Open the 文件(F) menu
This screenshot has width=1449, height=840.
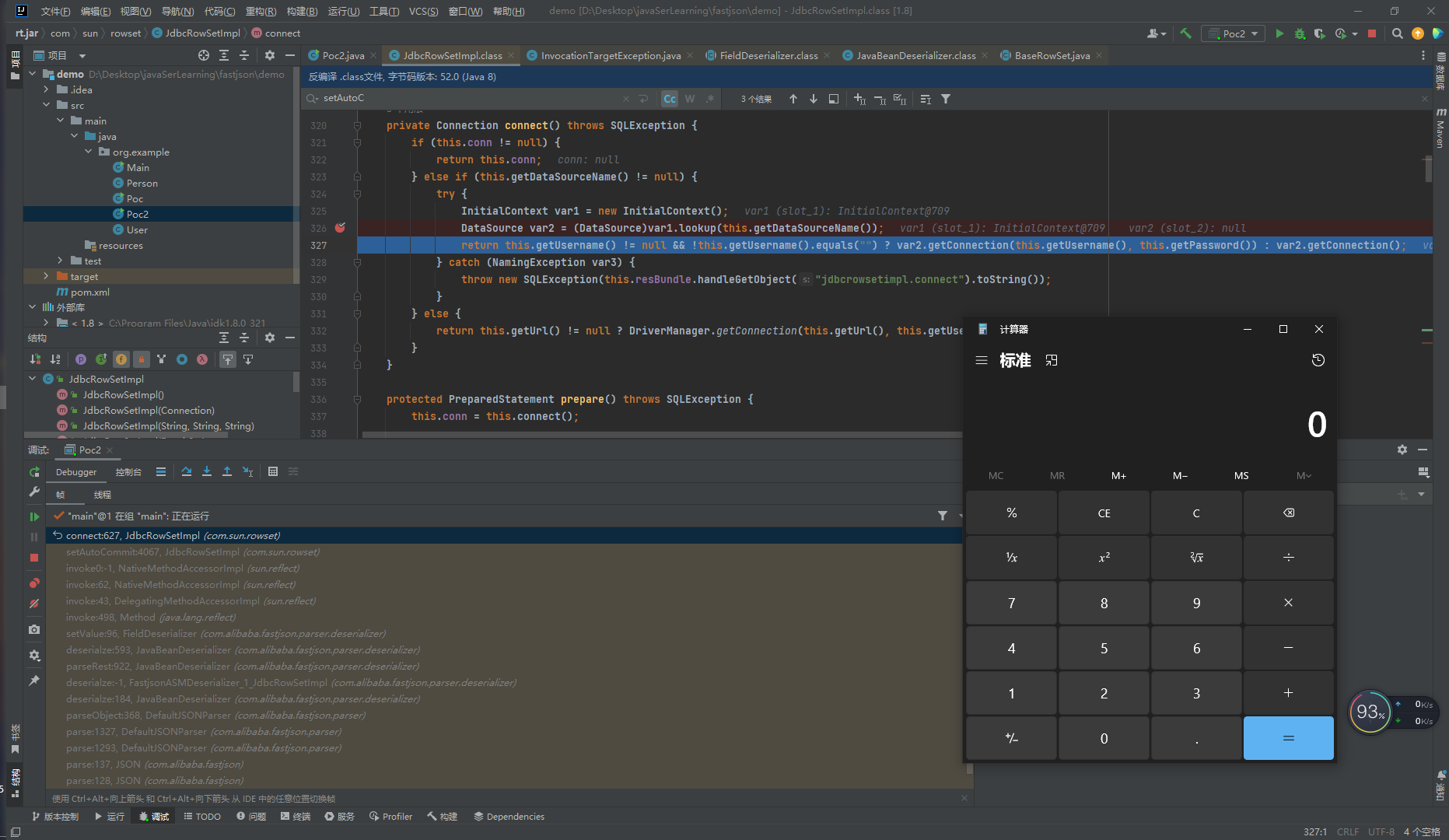click(55, 11)
